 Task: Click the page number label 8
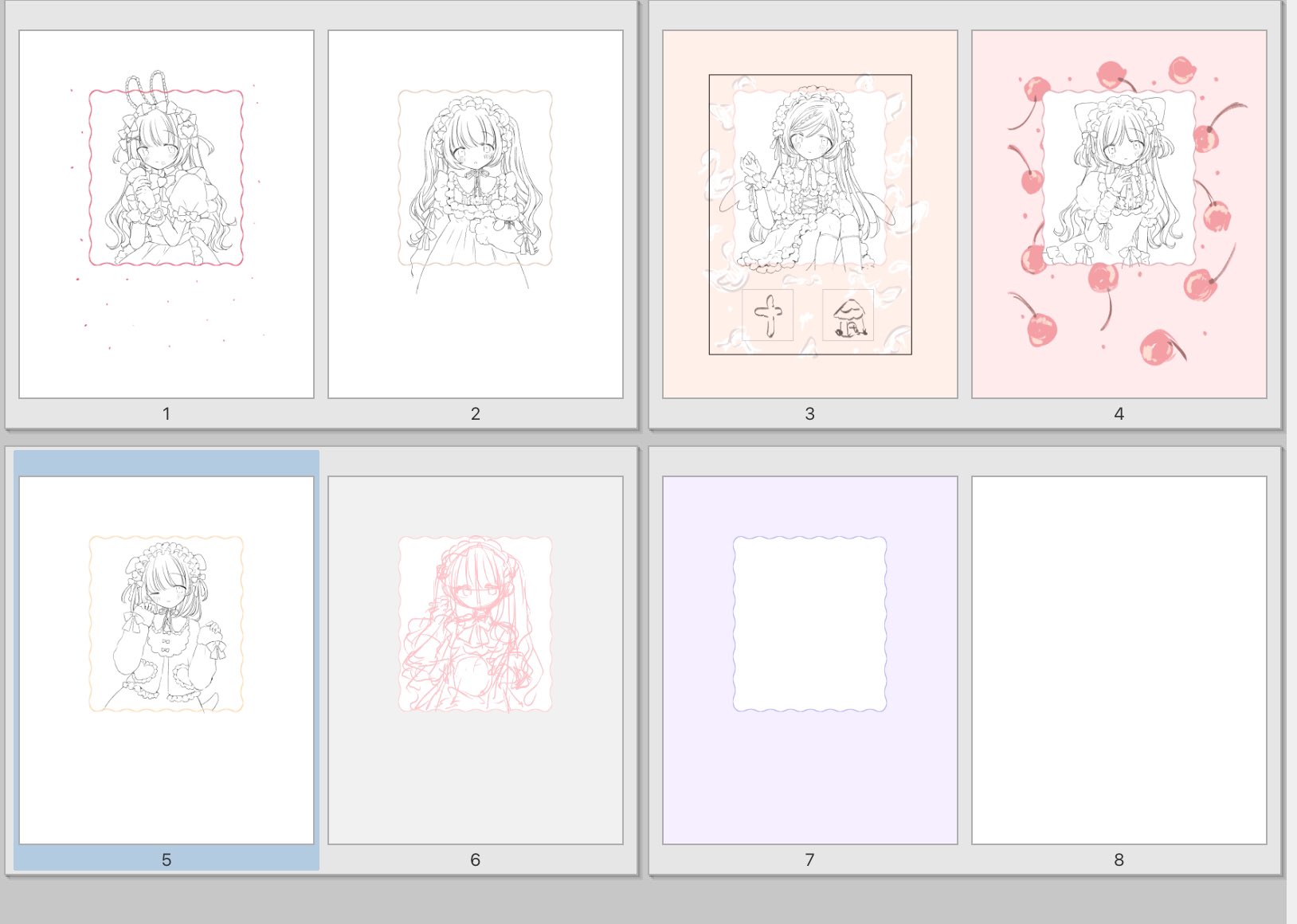(1119, 859)
